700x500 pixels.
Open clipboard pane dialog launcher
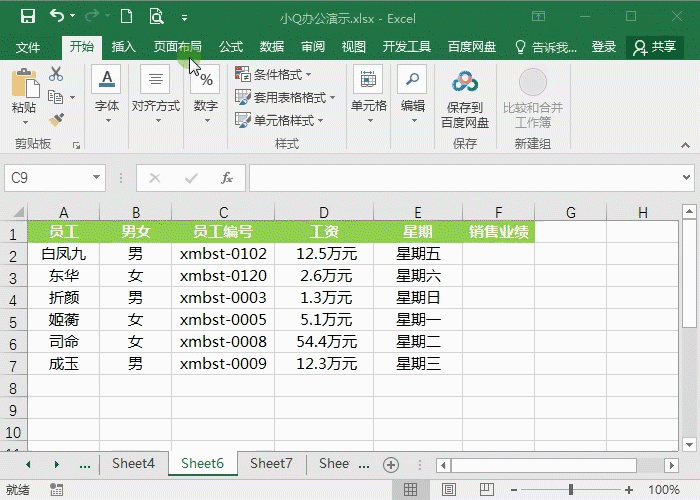tap(76, 146)
